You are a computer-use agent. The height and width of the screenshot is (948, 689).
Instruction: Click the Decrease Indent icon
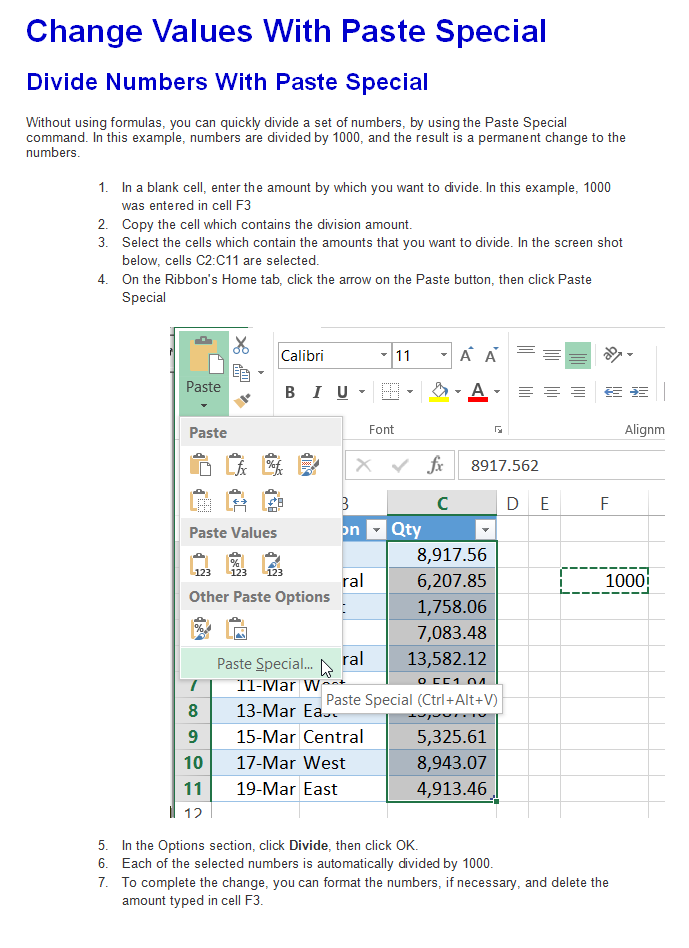click(613, 392)
